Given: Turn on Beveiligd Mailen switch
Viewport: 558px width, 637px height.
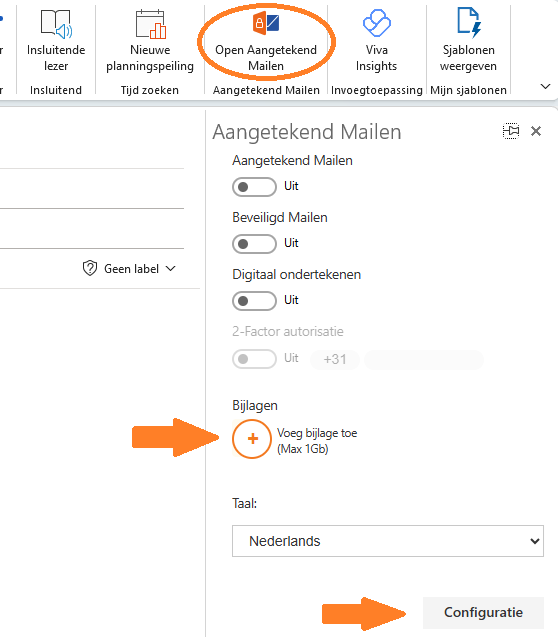Looking at the screenshot, I should 254,244.
